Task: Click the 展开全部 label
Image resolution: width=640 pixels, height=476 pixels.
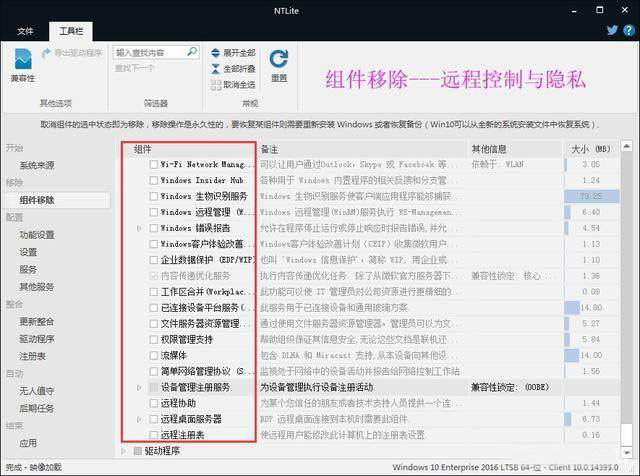Action: (239, 53)
